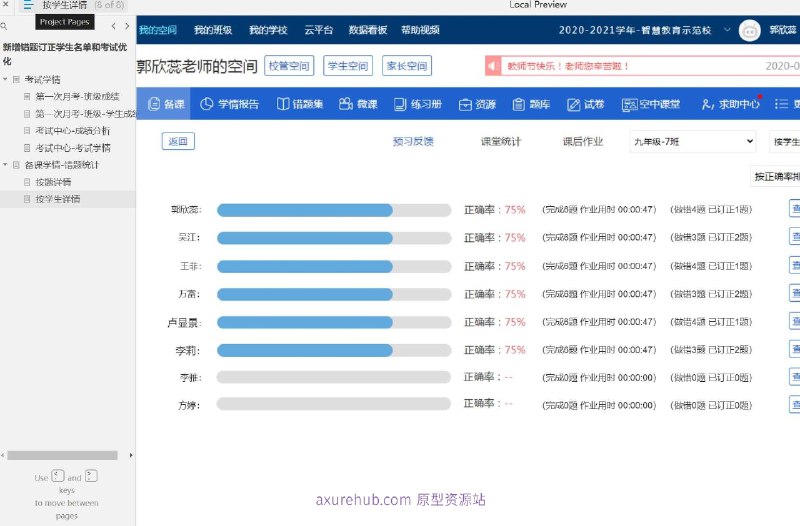Open 我的学校 in the top nav
800x526 pixels.
click(x=268, y=30)
